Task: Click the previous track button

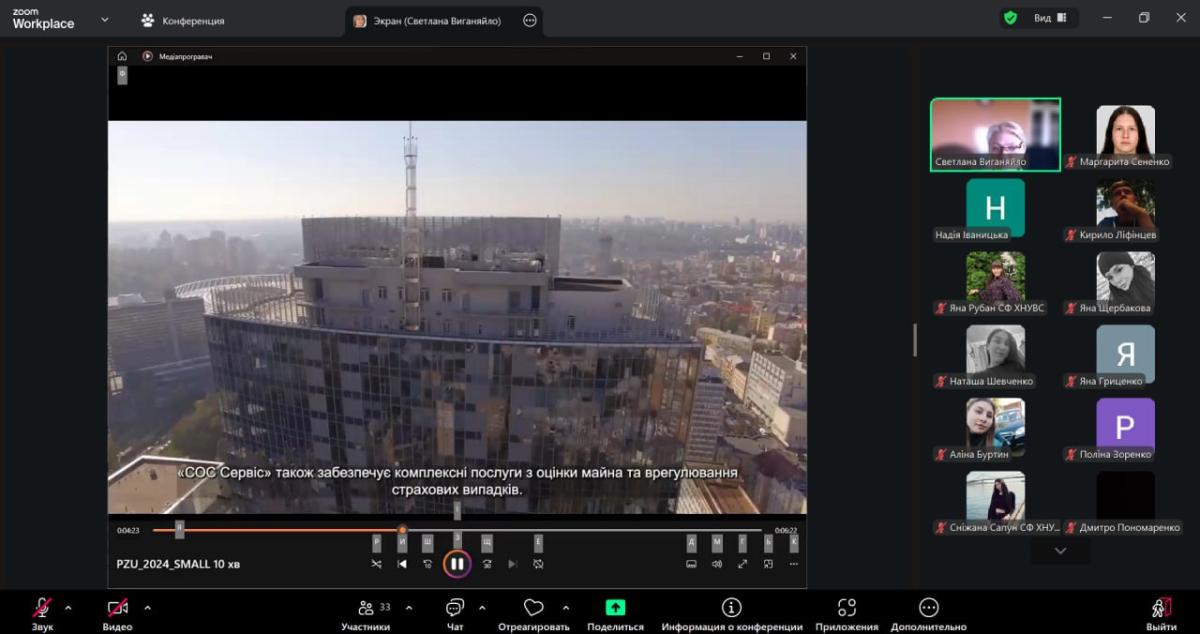Action: [x=402, y=564]
